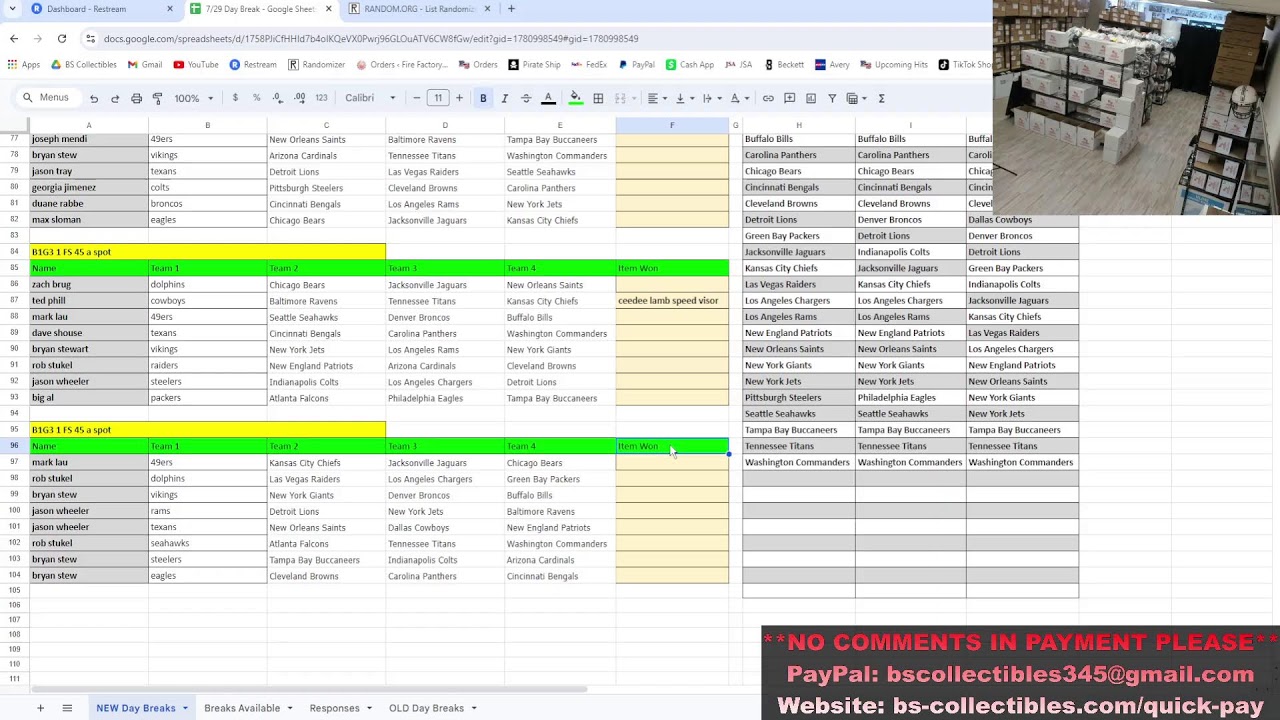Open horizontal align dropdown
The height and width of the screenshot is (720, 1280).
(656, 98)
